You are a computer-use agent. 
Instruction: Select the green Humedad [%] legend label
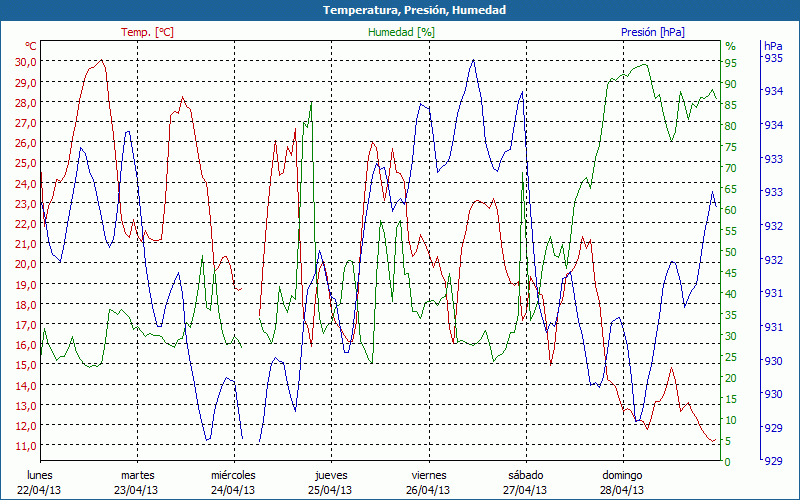402,32
